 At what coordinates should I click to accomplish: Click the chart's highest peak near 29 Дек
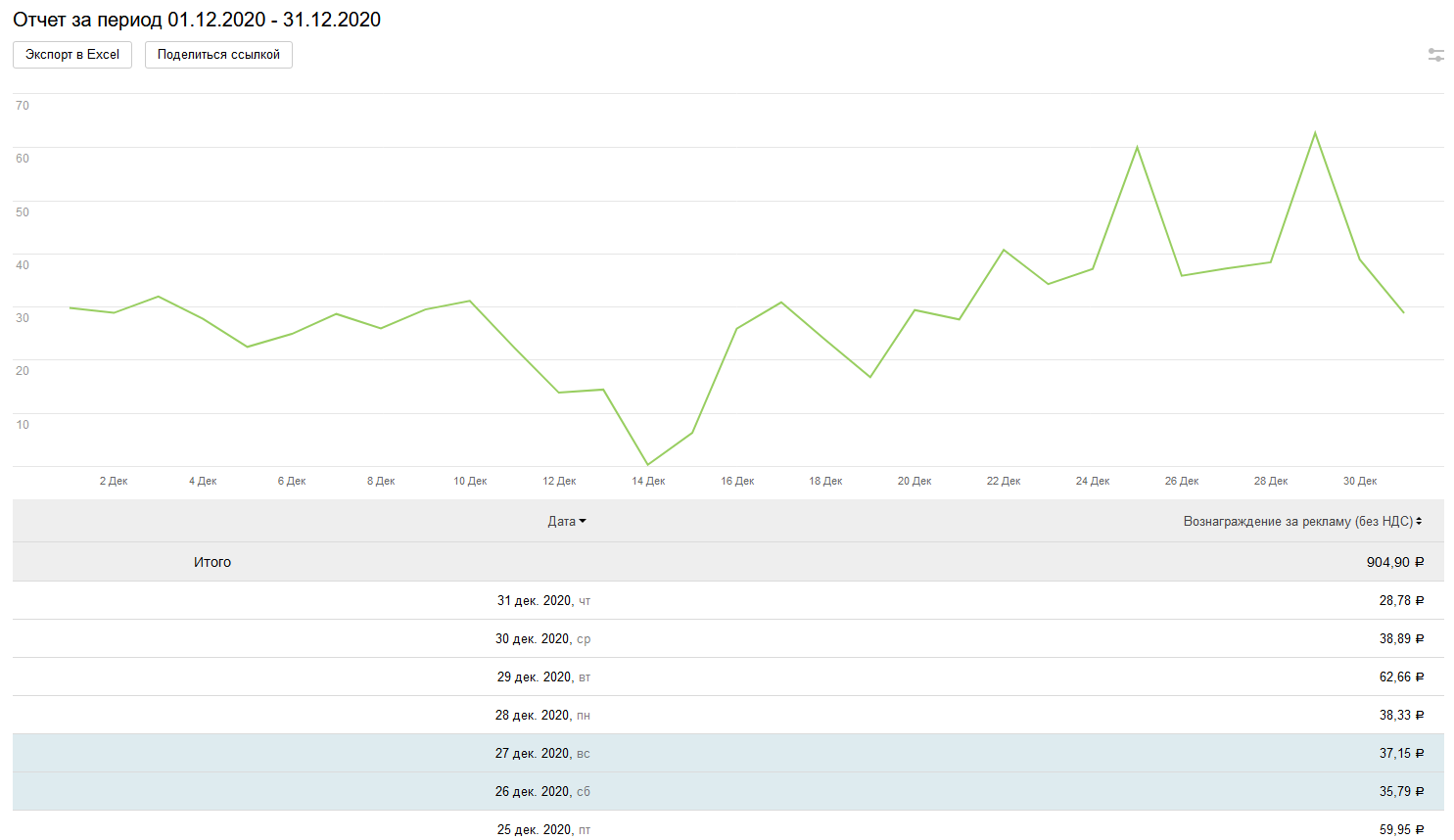coord(1315,133)
